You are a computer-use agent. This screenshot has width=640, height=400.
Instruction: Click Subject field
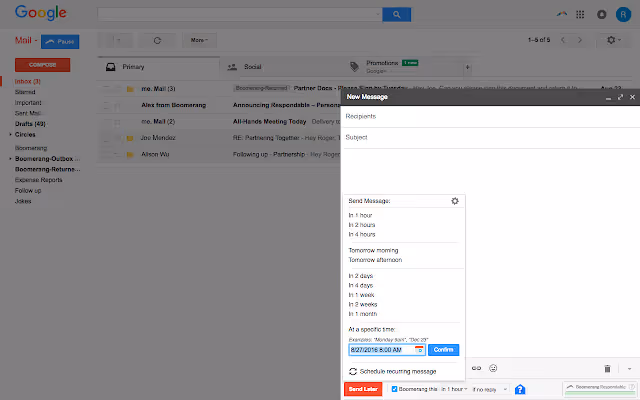[x=490, y=138]
